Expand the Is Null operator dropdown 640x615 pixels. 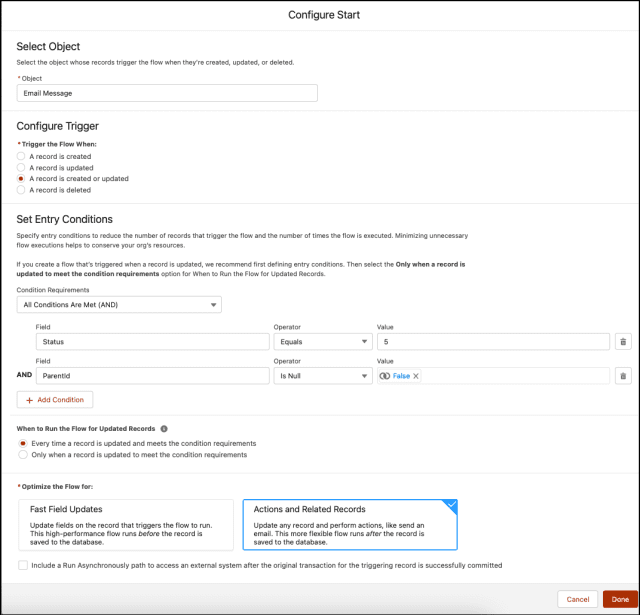320,376
